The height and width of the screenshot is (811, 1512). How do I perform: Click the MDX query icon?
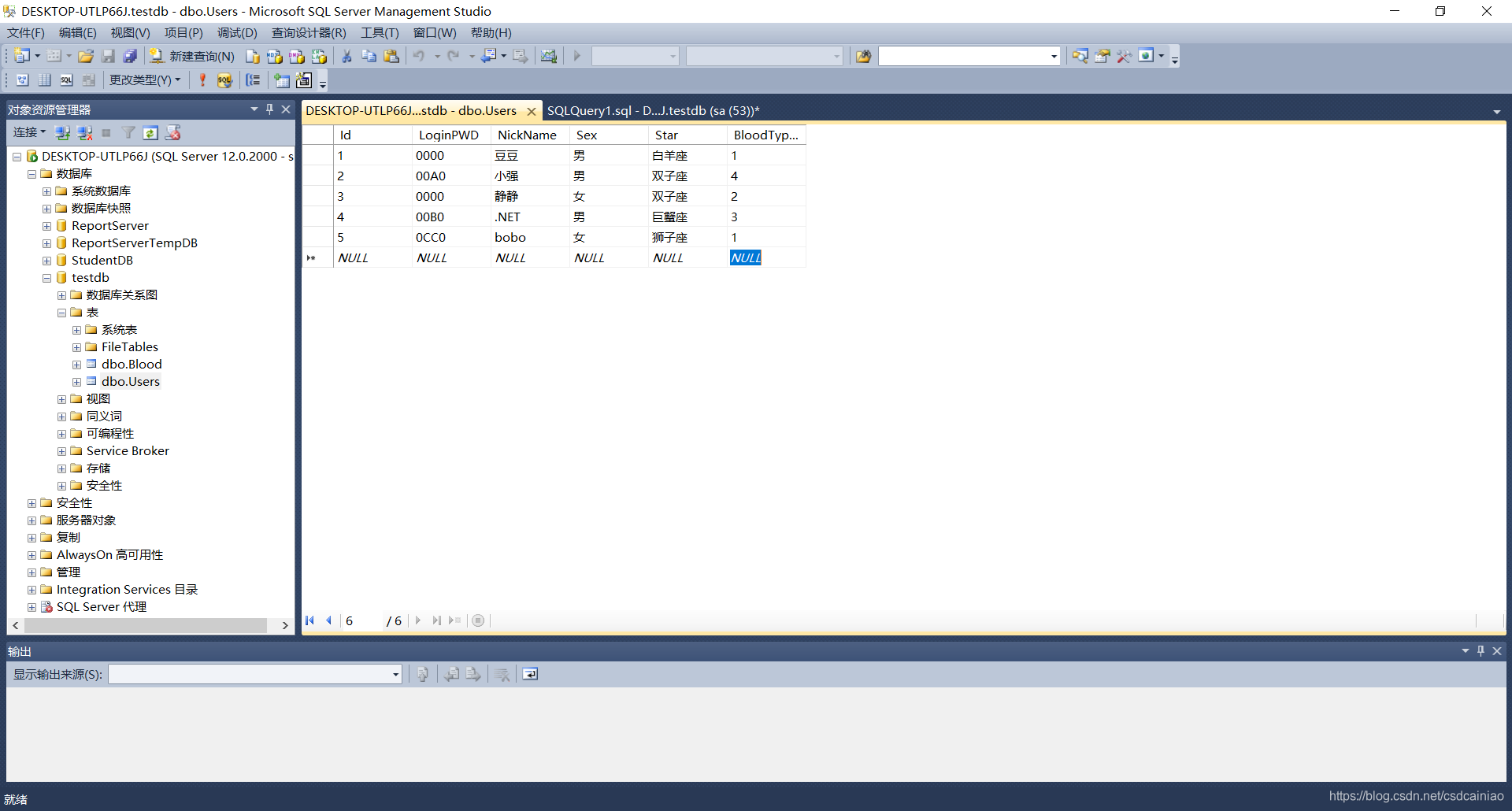click(x=274, y=56)
